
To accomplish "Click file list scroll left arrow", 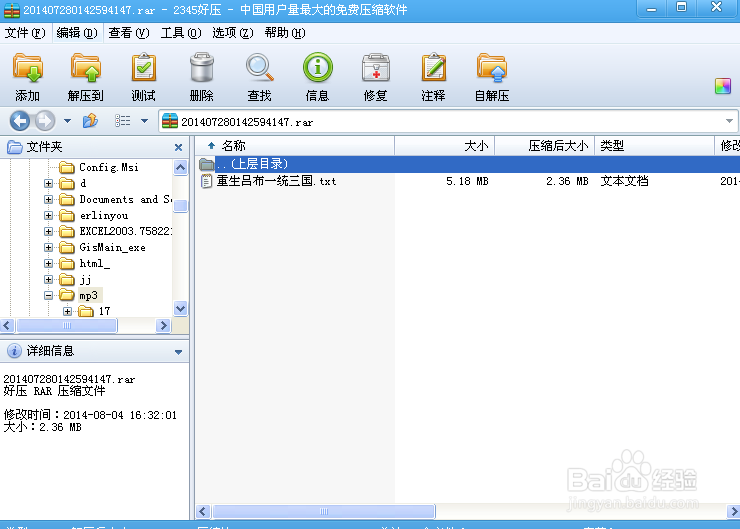I will point(203,512).
